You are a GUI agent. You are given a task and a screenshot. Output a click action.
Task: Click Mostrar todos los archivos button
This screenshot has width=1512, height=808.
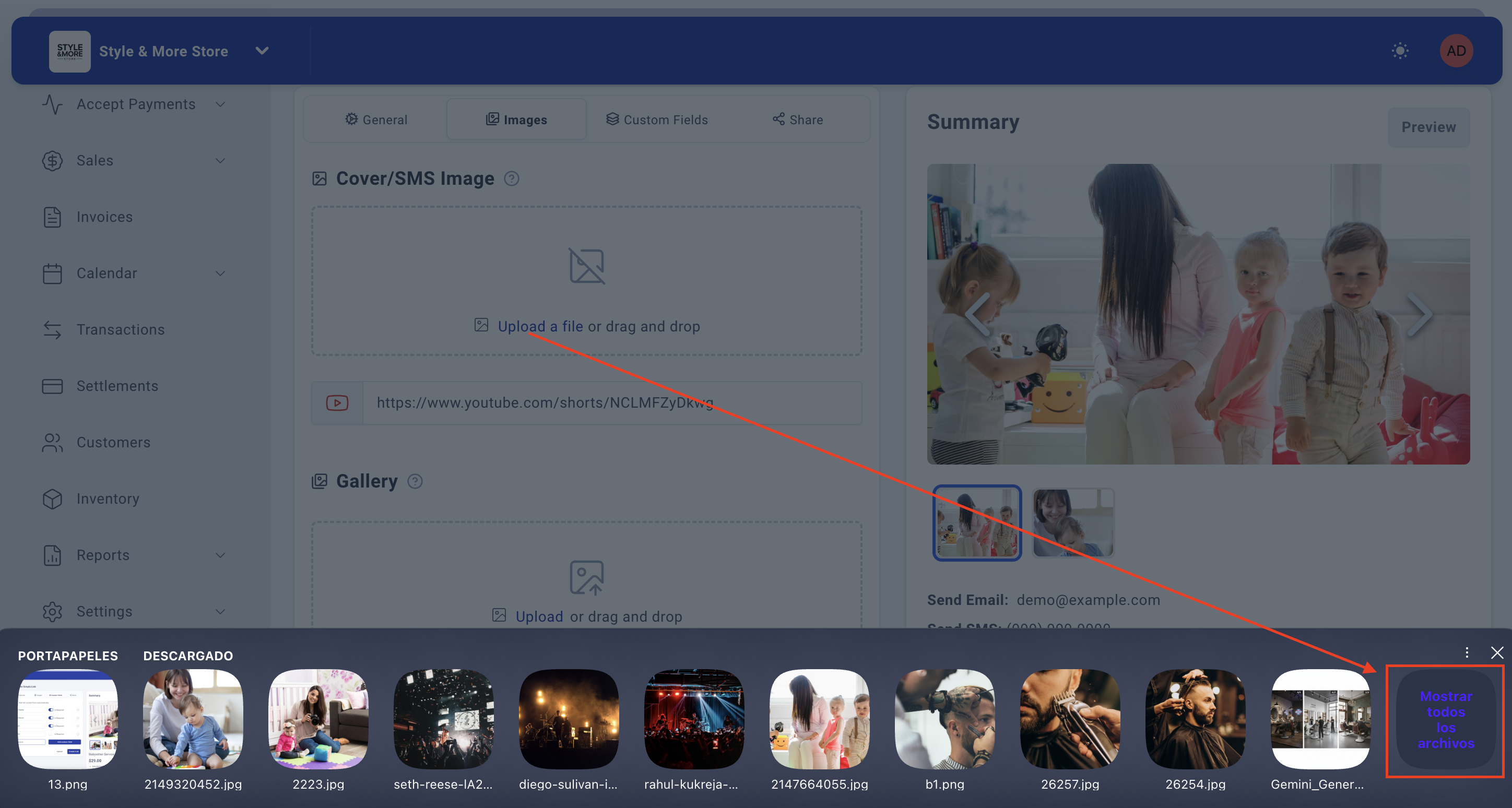coord(1445,720)
